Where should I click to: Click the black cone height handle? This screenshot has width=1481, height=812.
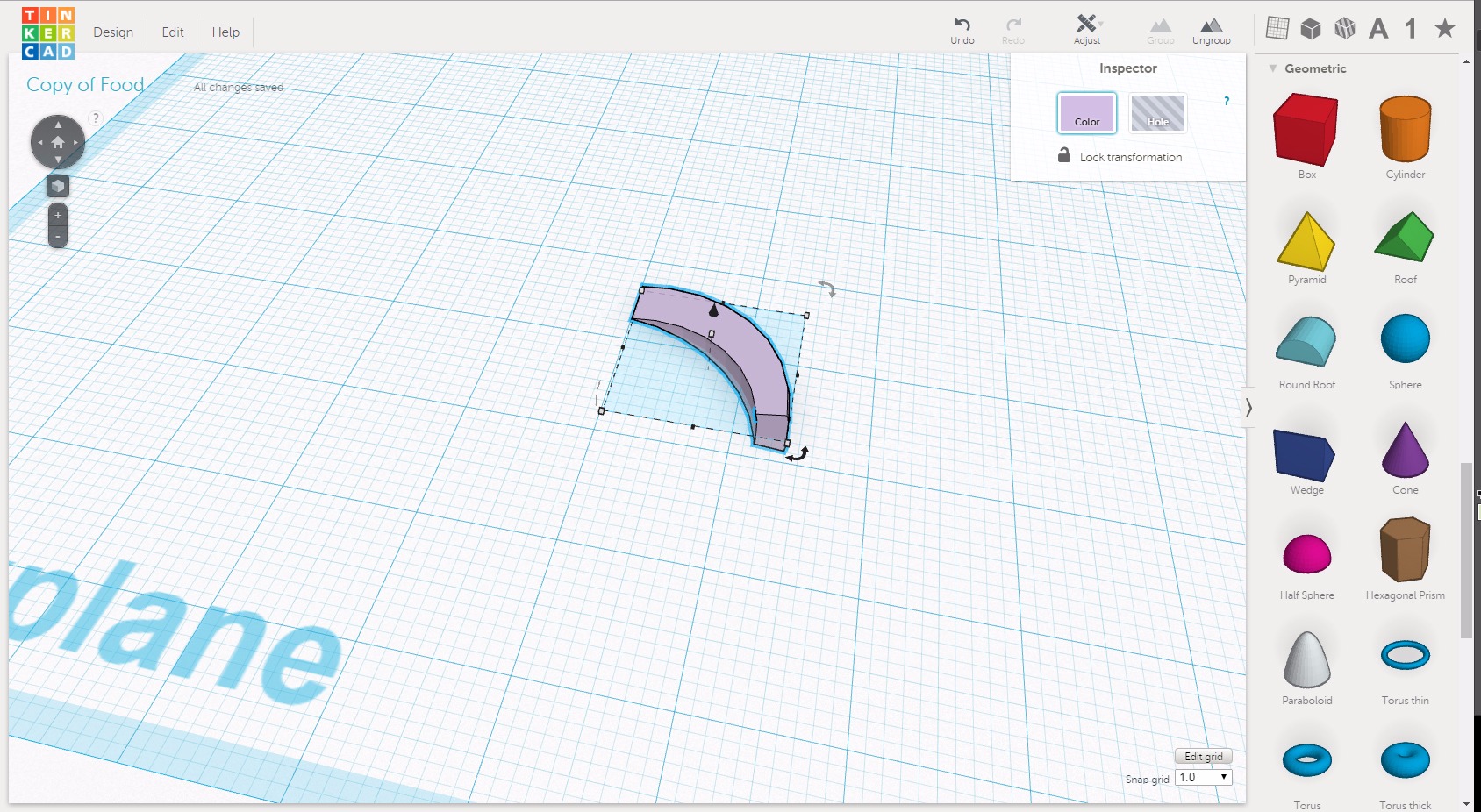coord(713,309)
